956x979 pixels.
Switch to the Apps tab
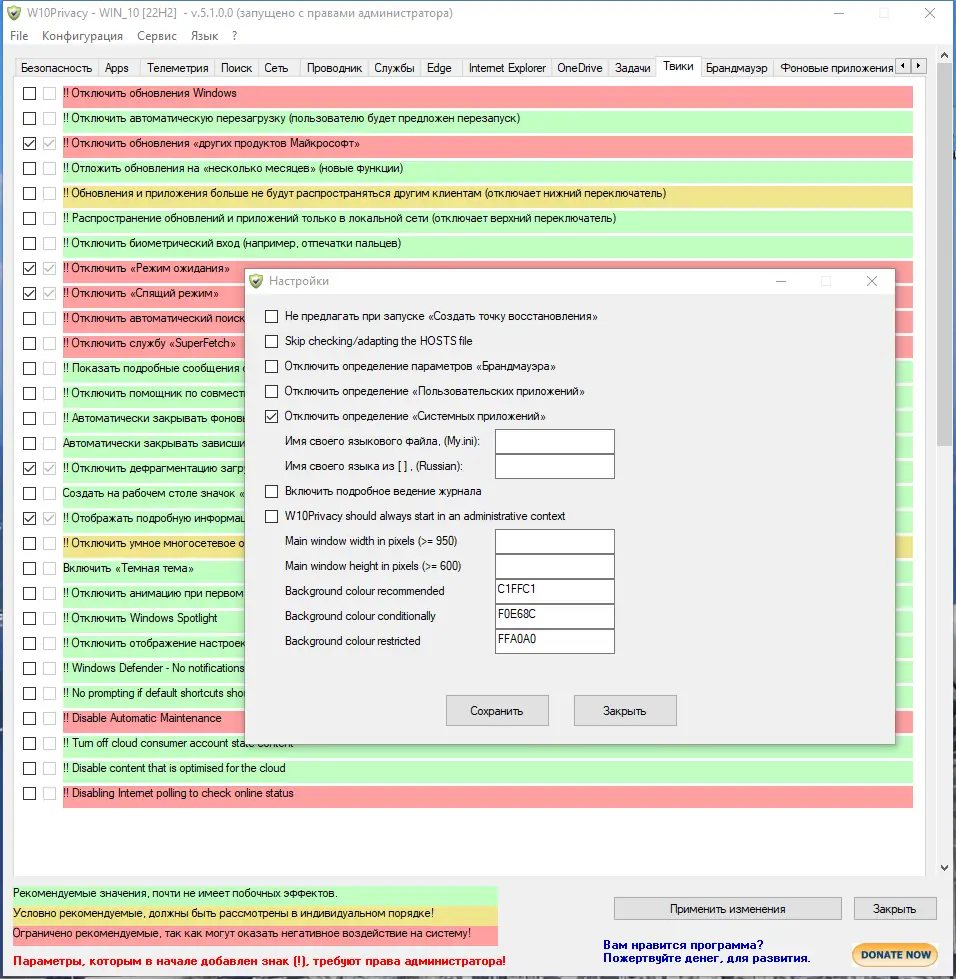117,68
